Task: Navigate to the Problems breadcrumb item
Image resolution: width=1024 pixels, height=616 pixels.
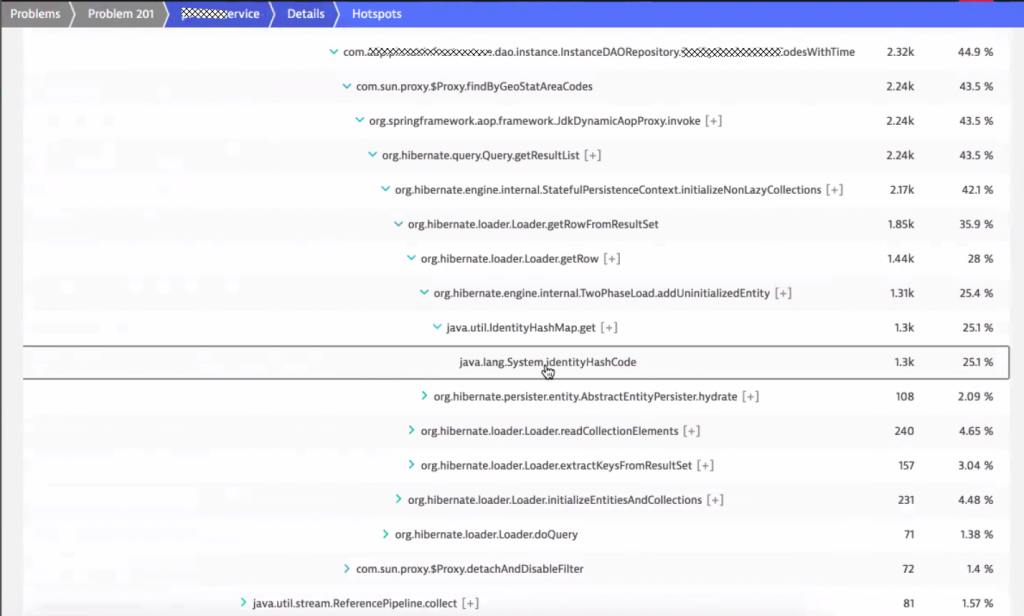Action: tap(37, 13)
